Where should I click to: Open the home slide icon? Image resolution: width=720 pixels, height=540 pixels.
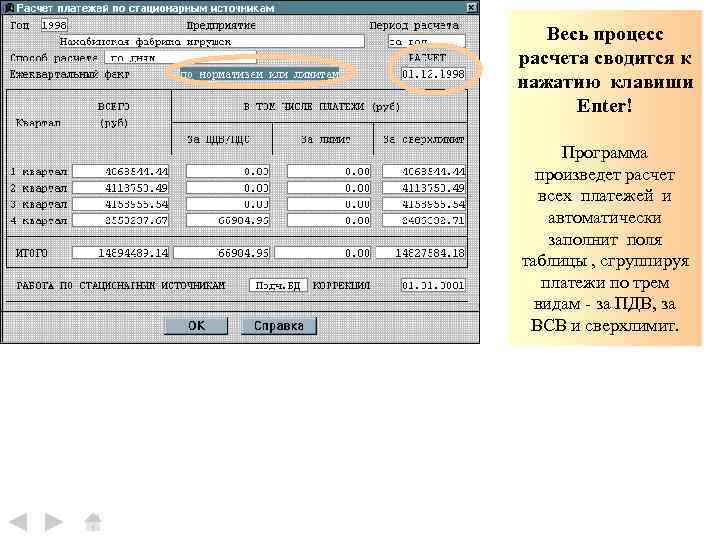[93, 522]
